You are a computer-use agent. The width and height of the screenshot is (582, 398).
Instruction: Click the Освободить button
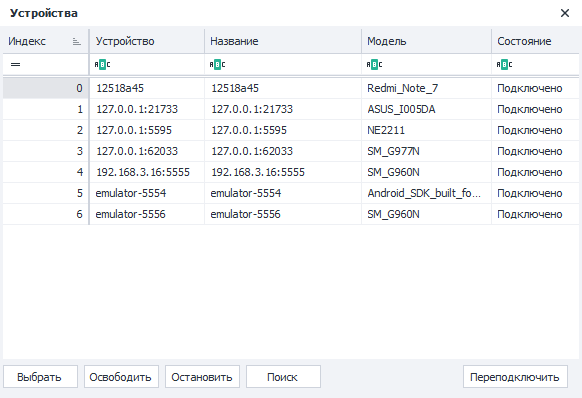[x=121, y=377]
